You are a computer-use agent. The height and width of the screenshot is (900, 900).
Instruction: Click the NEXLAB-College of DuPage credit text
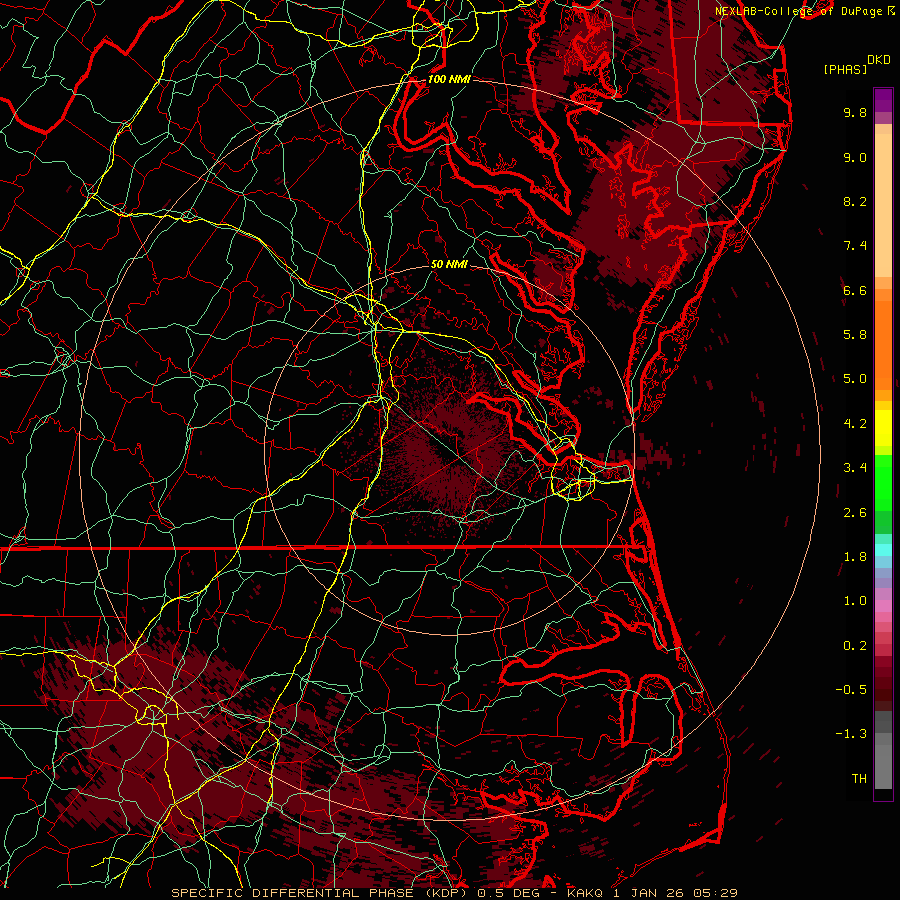[798, 11]
